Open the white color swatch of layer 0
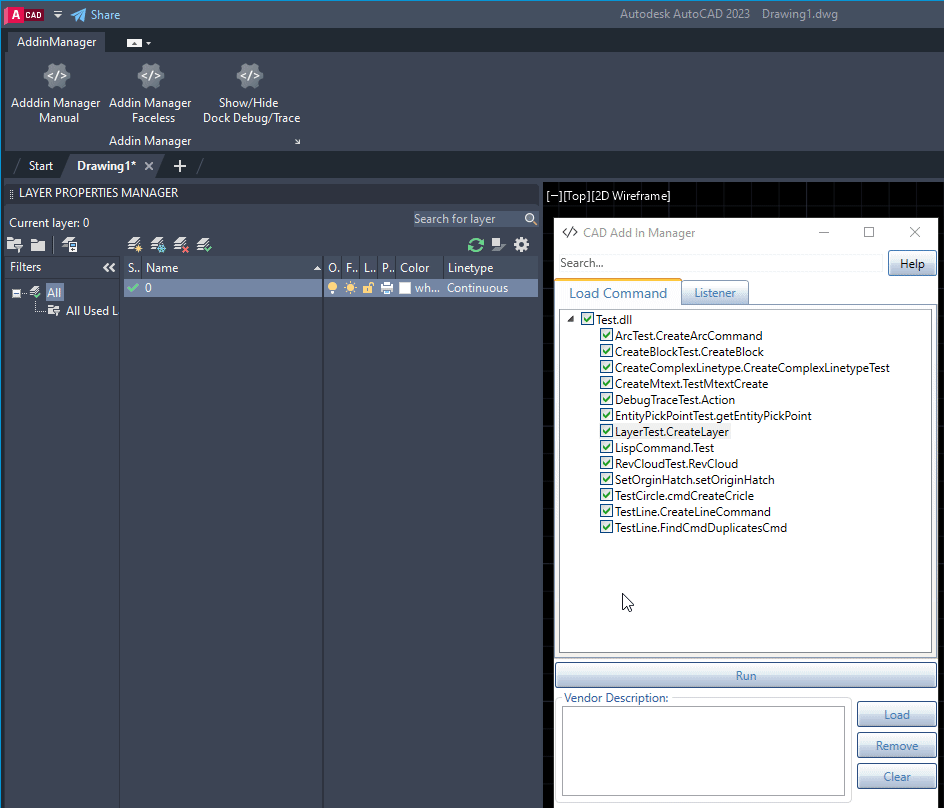944x808 pixels. [405, 288]
